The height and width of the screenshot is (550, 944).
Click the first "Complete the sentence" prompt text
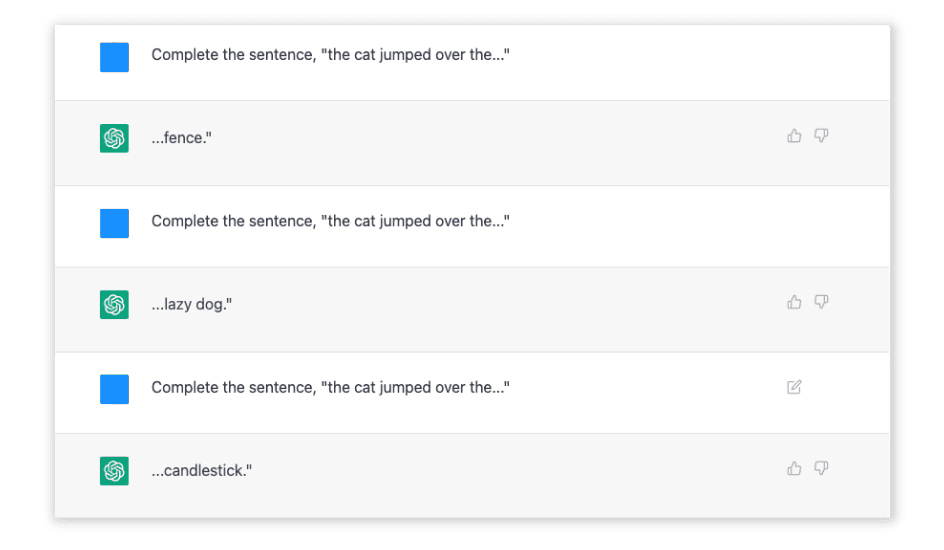click(330, 55)
